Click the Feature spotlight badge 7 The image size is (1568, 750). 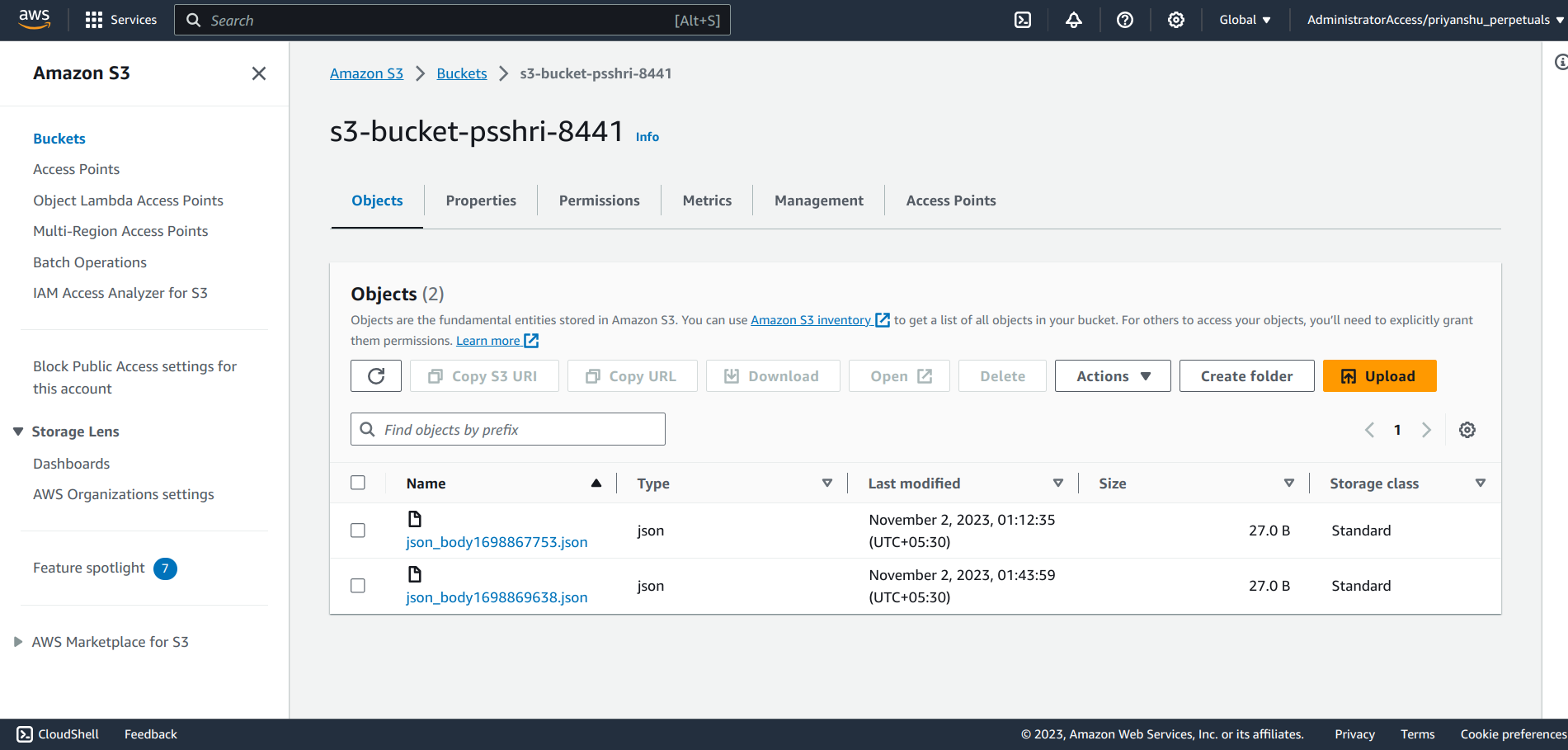[x=165, y=568]
